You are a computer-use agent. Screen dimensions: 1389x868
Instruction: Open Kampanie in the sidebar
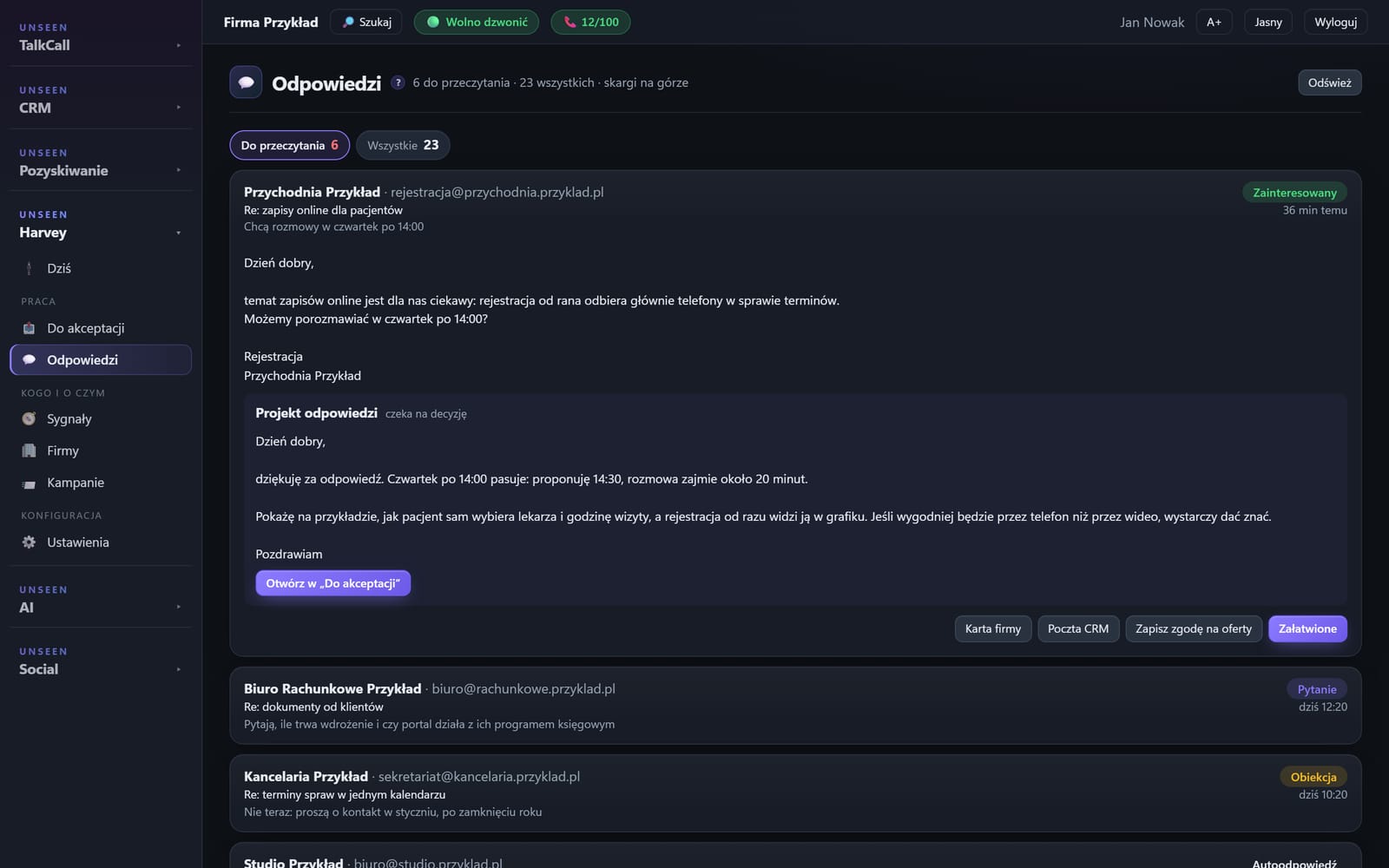tap(101, 483)
